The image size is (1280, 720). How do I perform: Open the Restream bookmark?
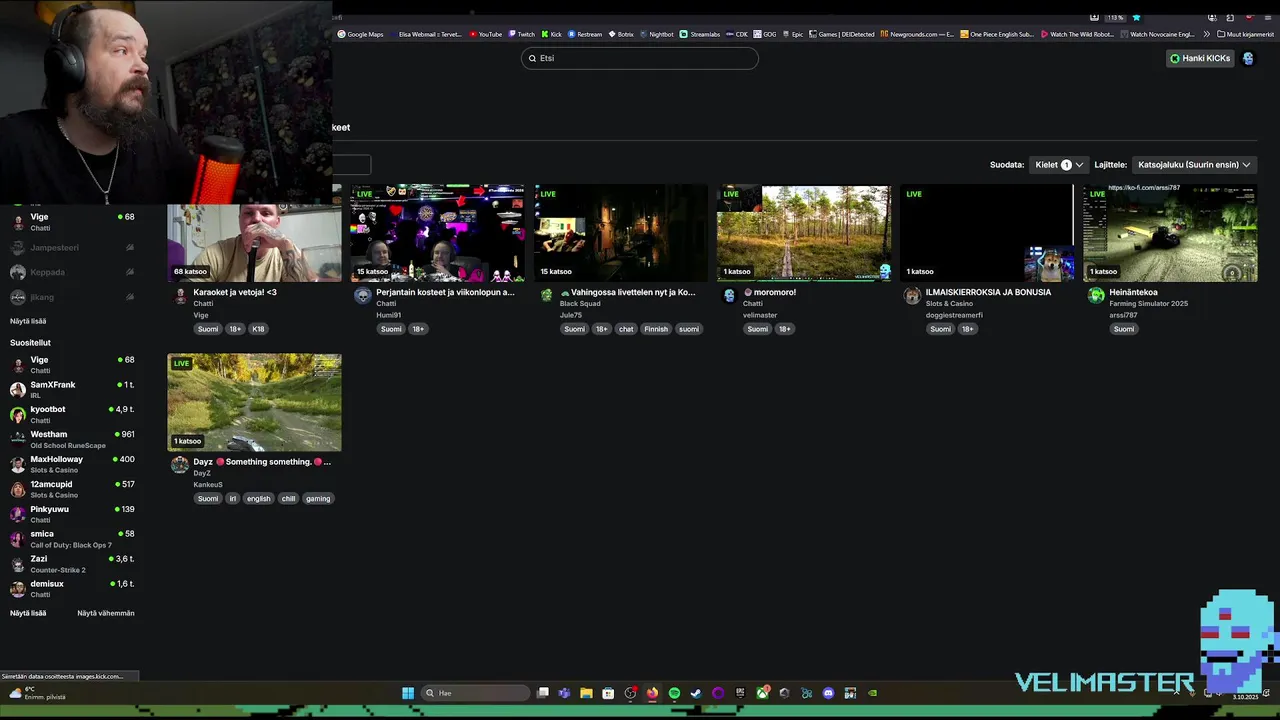pyautogui.click(x=585, y=34)
